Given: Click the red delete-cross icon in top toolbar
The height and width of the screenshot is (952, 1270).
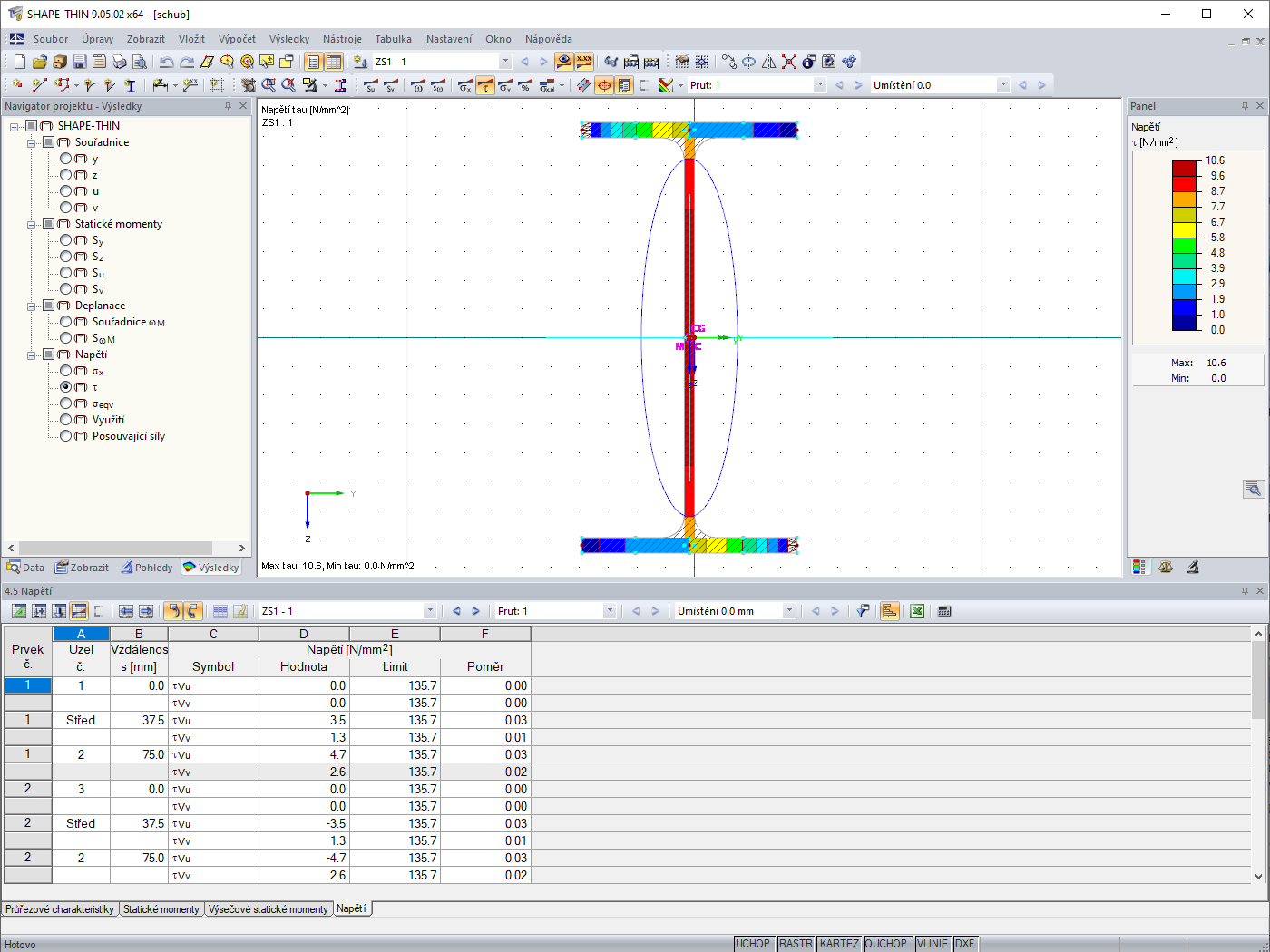Looking at the screenshot, I should point(789,62).
